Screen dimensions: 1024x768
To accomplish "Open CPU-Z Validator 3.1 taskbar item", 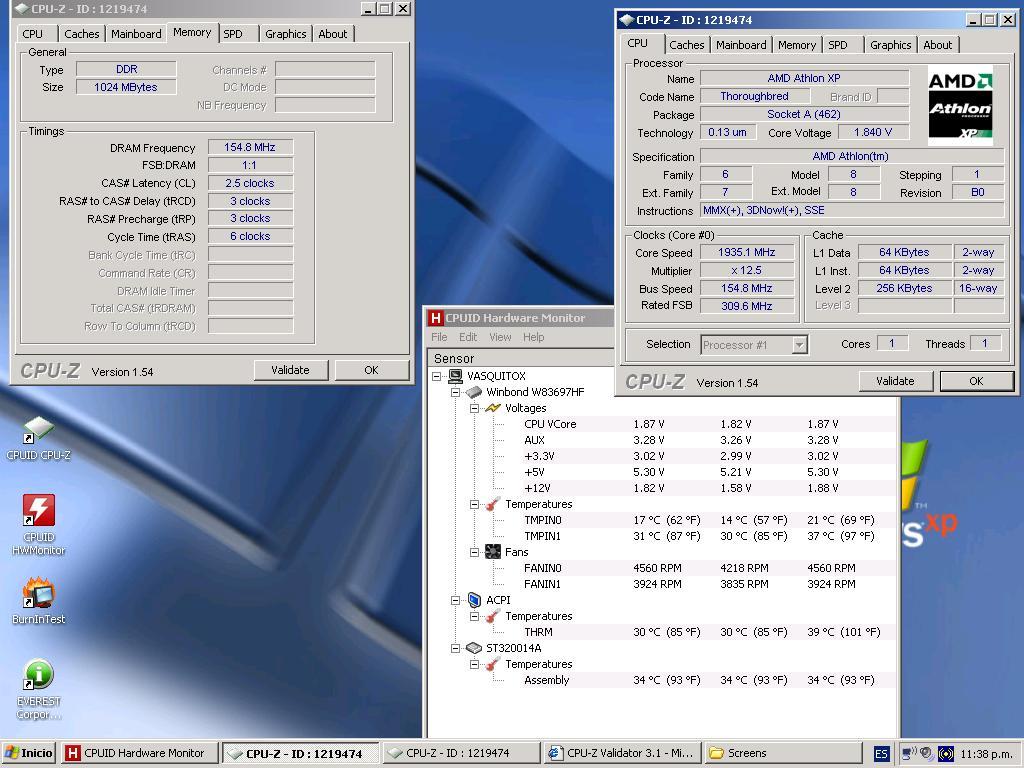I will pos(622,754).
